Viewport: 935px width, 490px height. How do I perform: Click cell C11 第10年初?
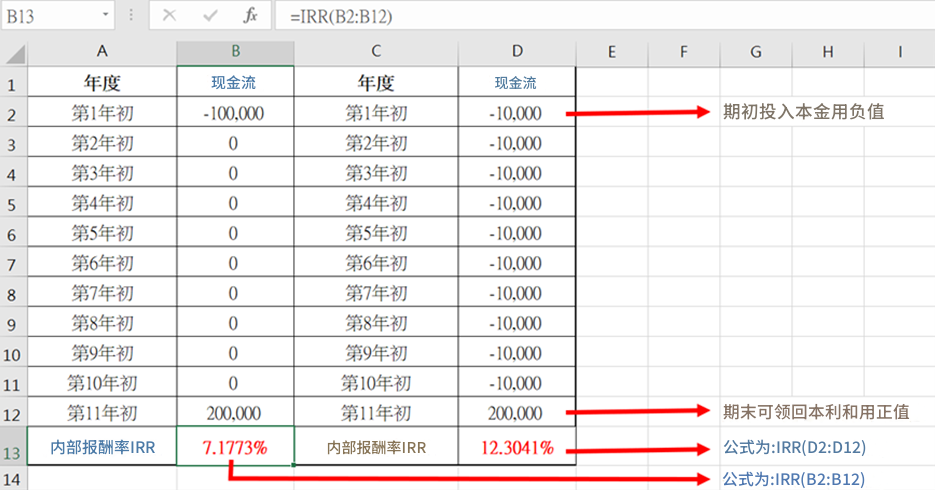[376, 382]
